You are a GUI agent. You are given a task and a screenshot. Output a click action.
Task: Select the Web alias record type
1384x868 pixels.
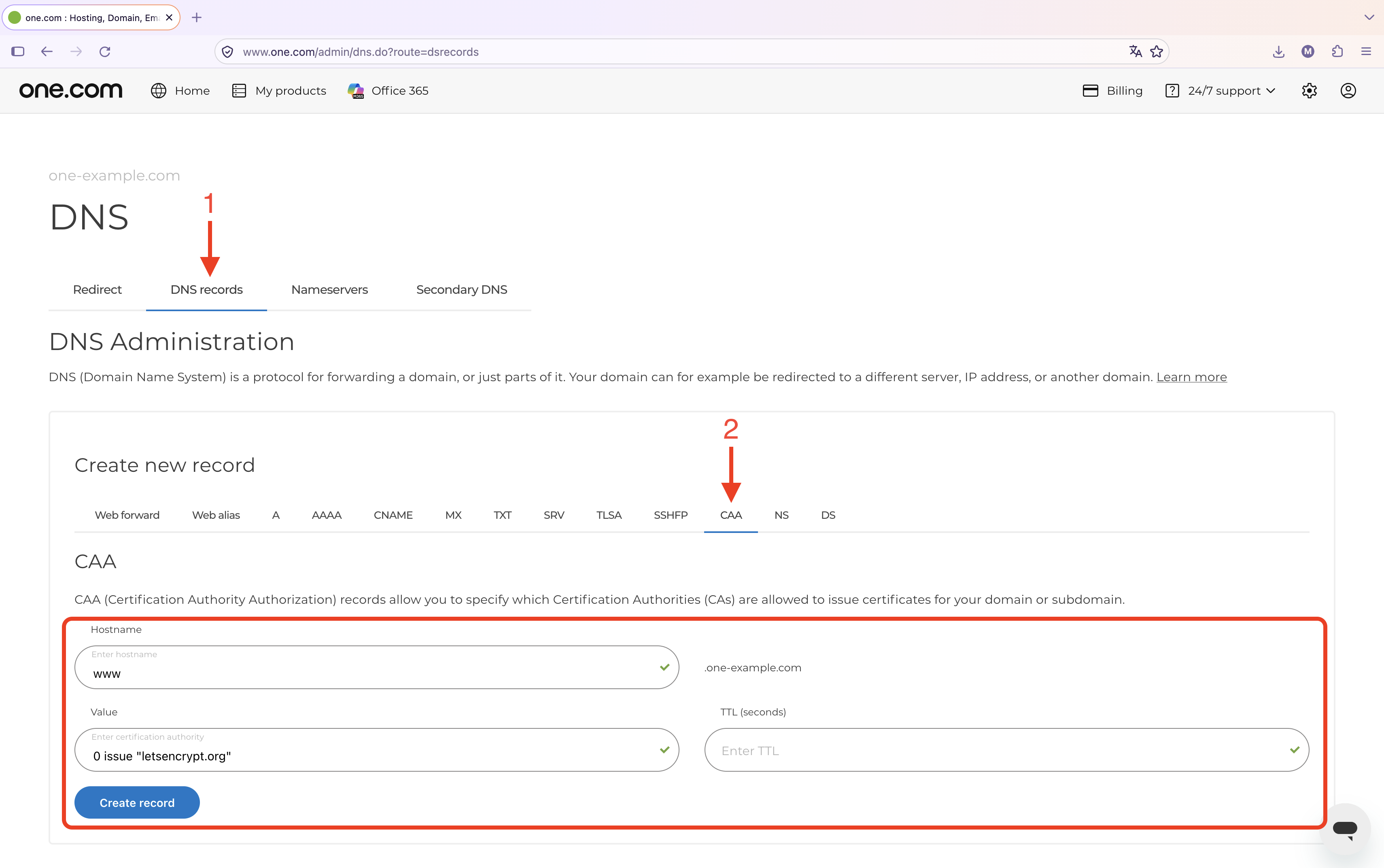click(x=216, y=515)
